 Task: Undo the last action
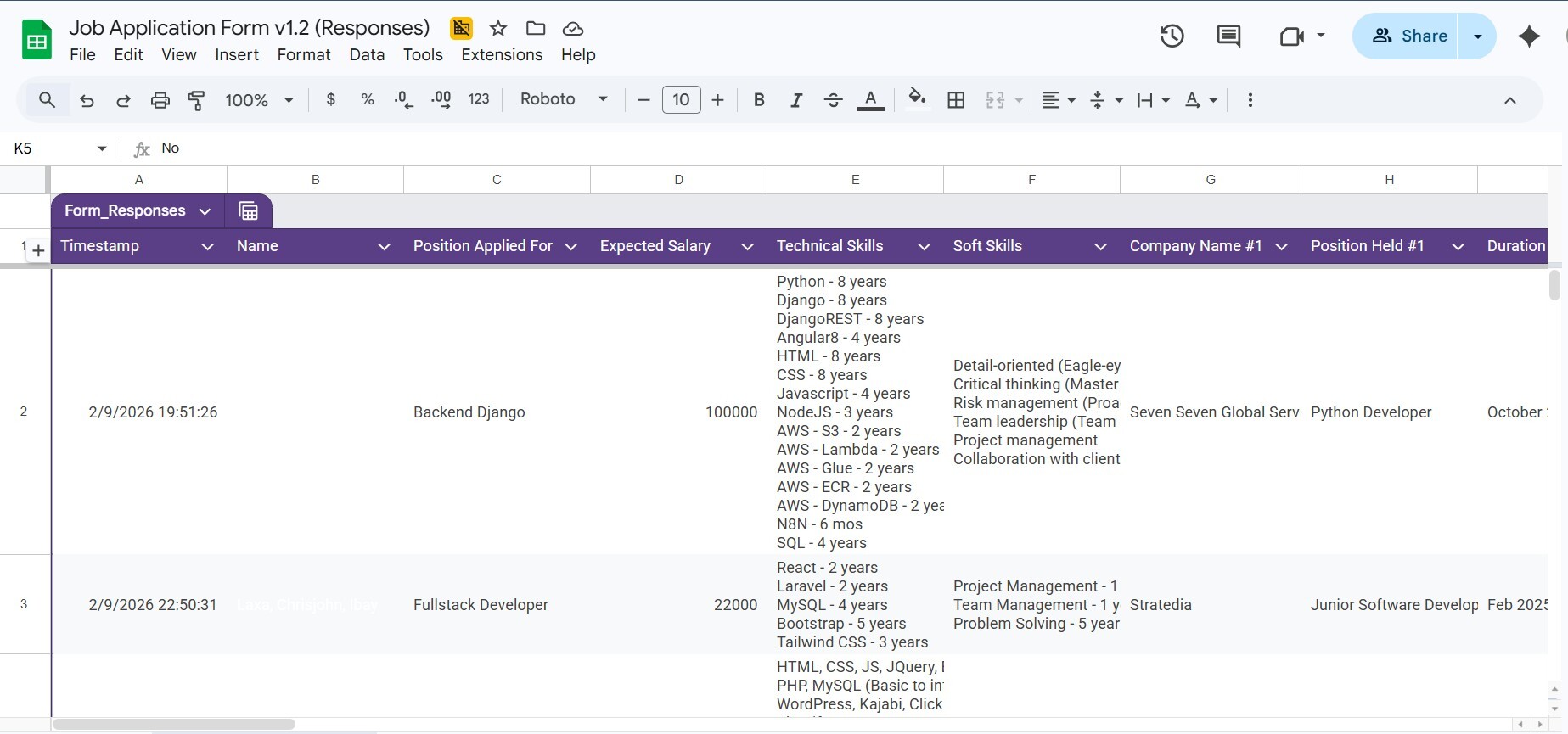87,100
